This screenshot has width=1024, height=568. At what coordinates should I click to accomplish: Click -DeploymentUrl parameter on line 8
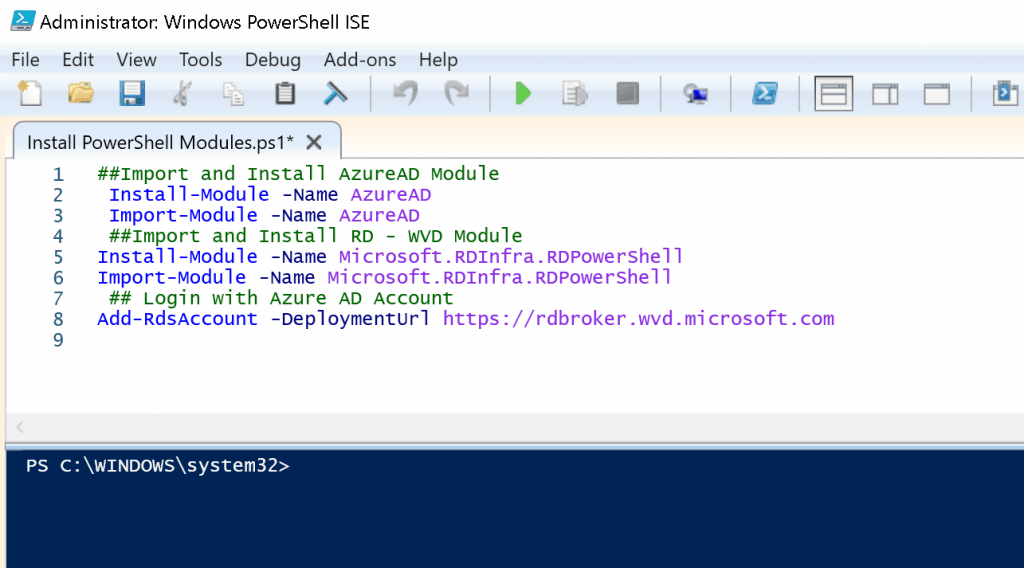click(x=350, y=319)
